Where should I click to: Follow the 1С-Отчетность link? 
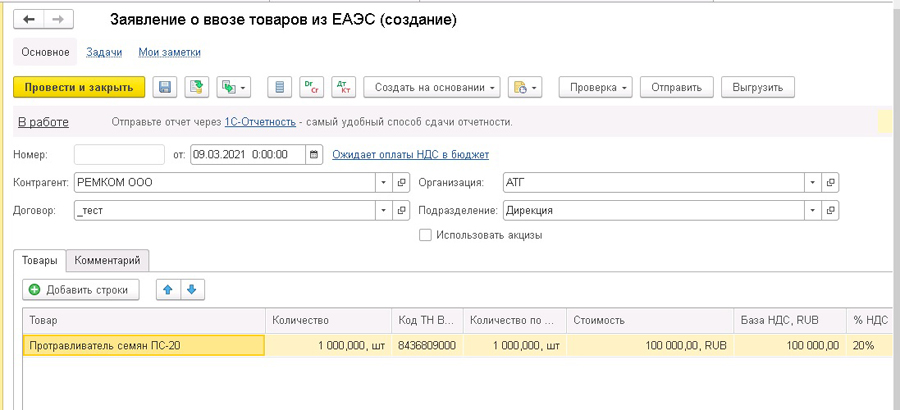260,122
